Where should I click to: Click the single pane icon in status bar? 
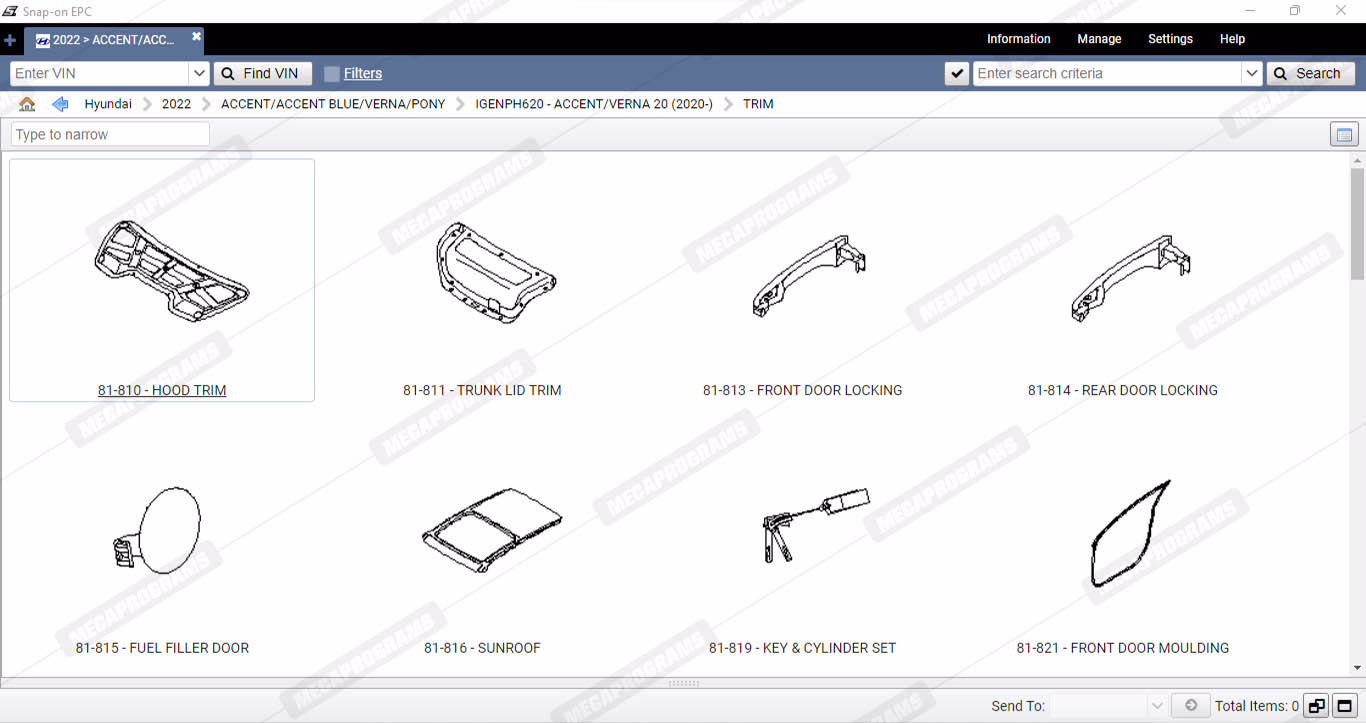point(1344,706)
